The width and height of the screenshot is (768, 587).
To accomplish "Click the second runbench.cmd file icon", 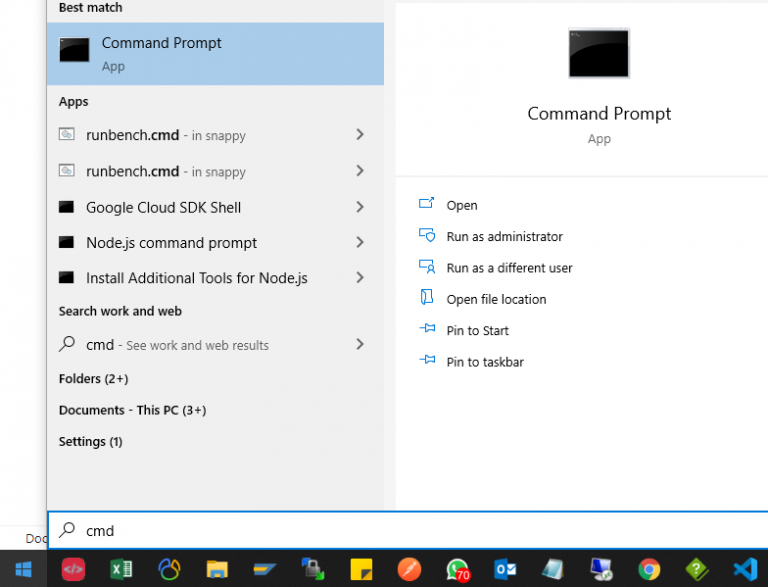I will coord(67,170).
